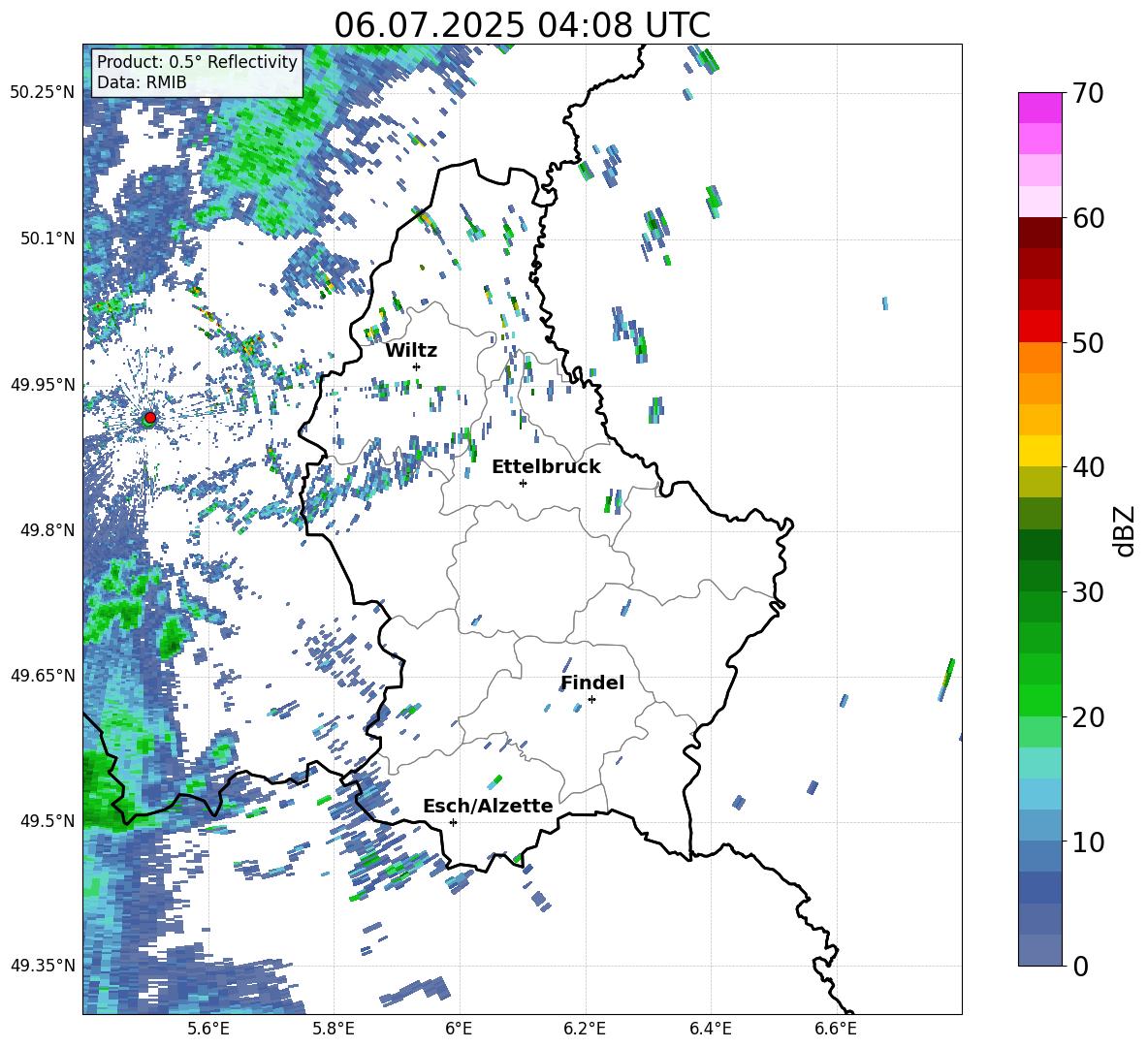Click the 40 tick on colorbar
This screenshot has width=1148, height=1048.
tap(1088, 467)
